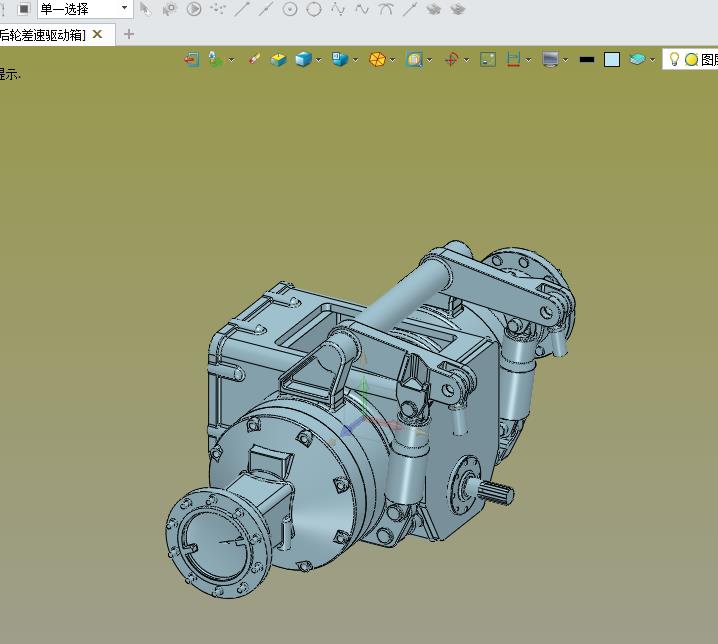Click the monitor display settings icon

coord(549,60)
